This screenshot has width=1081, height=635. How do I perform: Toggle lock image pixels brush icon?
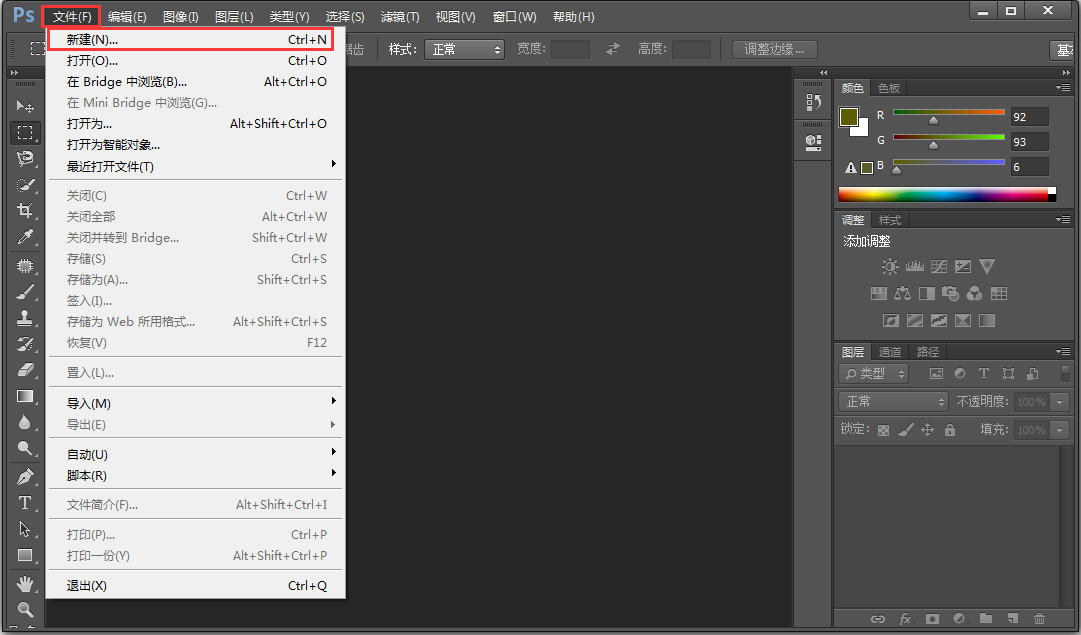tap(906, 430)
